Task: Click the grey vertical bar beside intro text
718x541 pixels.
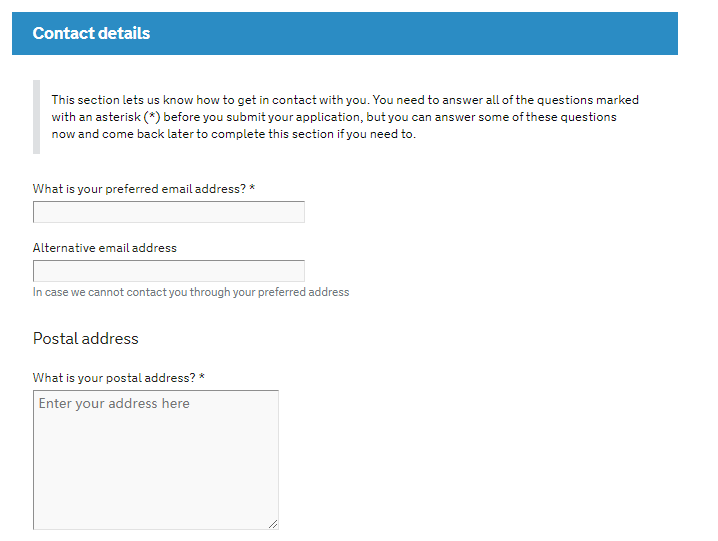Action: [36, 117]
